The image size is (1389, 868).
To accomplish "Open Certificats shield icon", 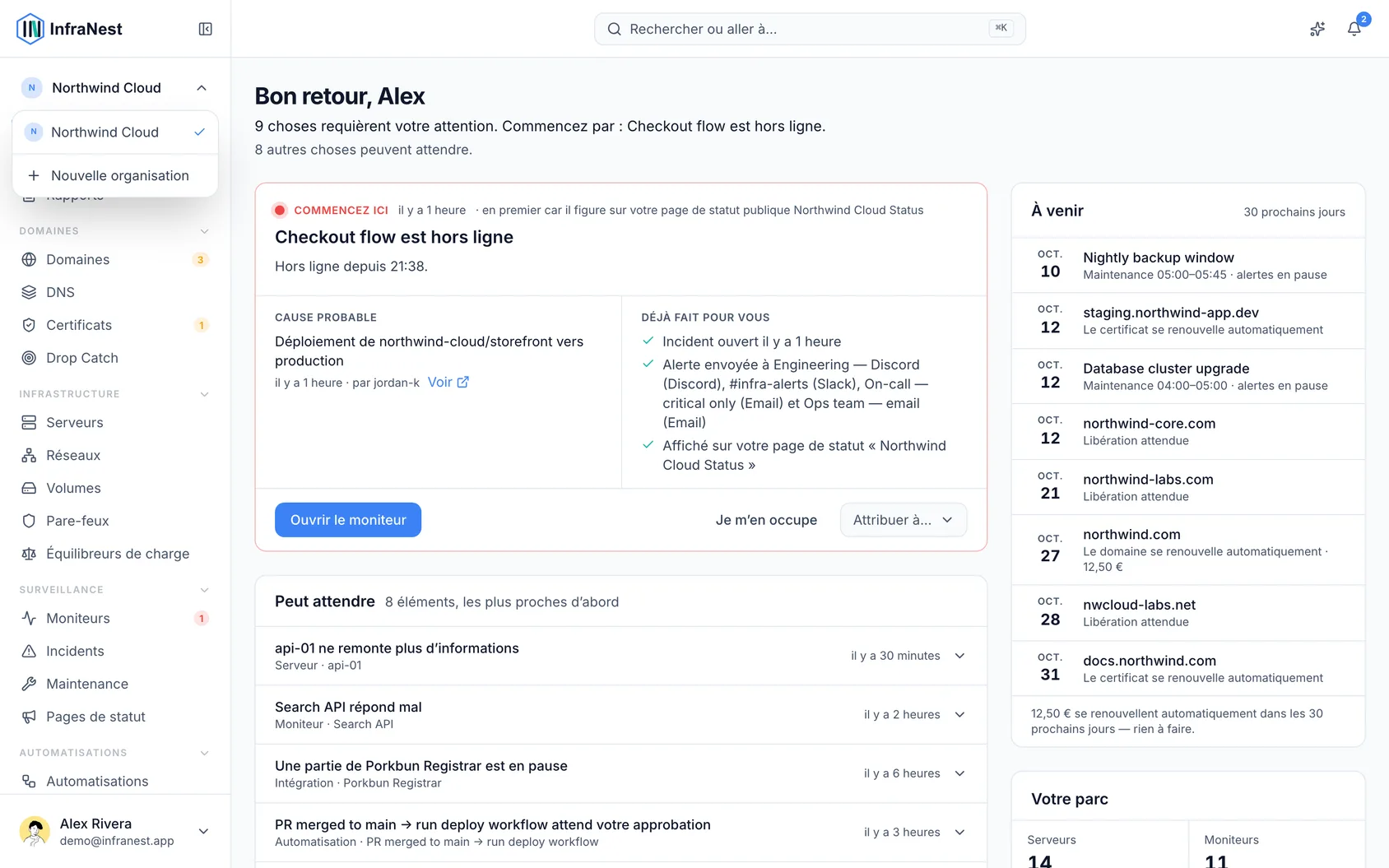I will pos(29,325).
